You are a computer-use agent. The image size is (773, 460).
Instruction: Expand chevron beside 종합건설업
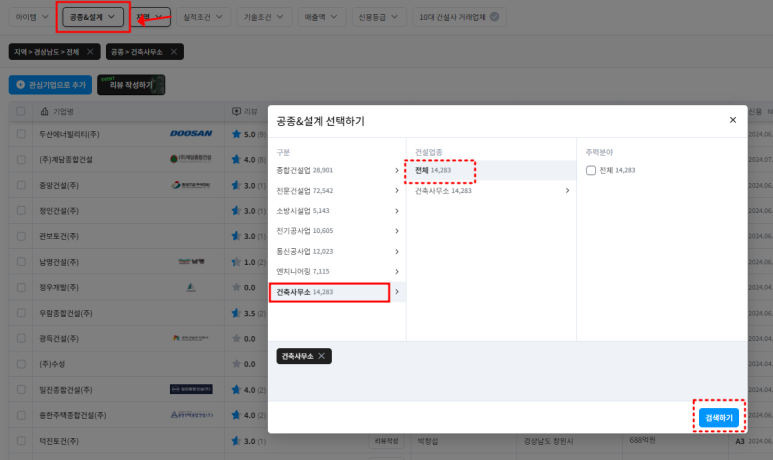tap(397, 170)
